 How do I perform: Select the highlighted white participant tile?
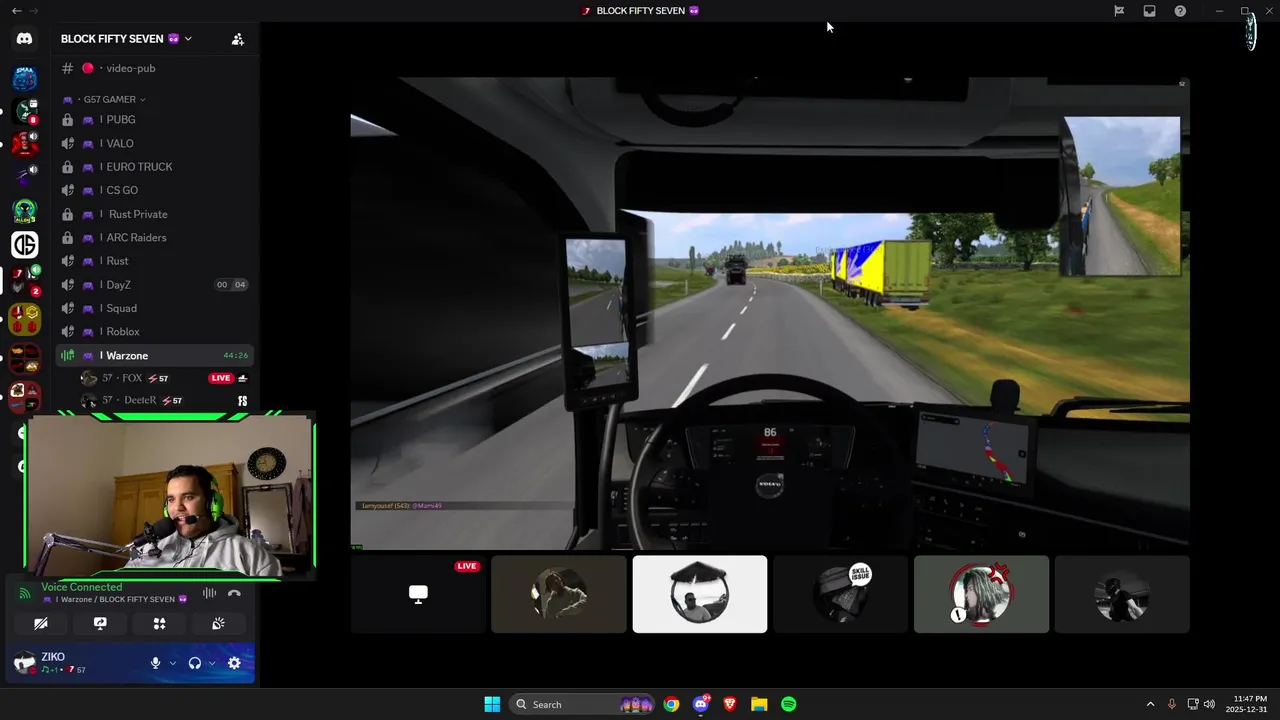pyautogui.click(x=700, y=594)
